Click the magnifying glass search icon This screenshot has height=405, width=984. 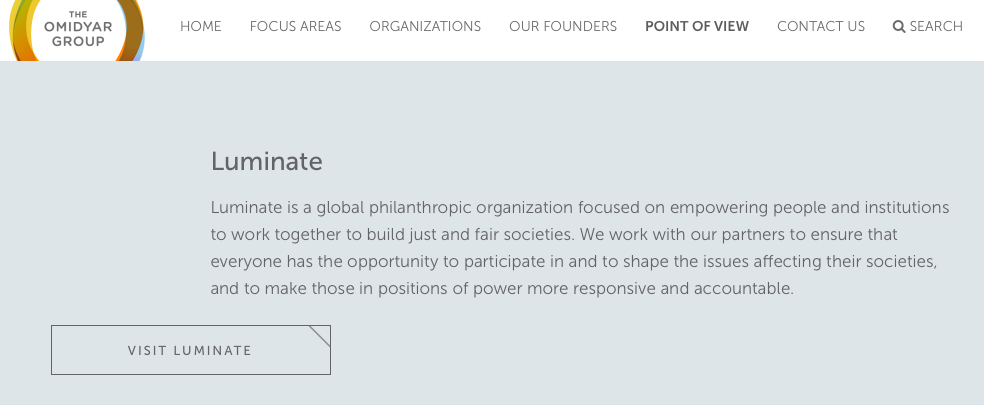[x=899, y=26]
